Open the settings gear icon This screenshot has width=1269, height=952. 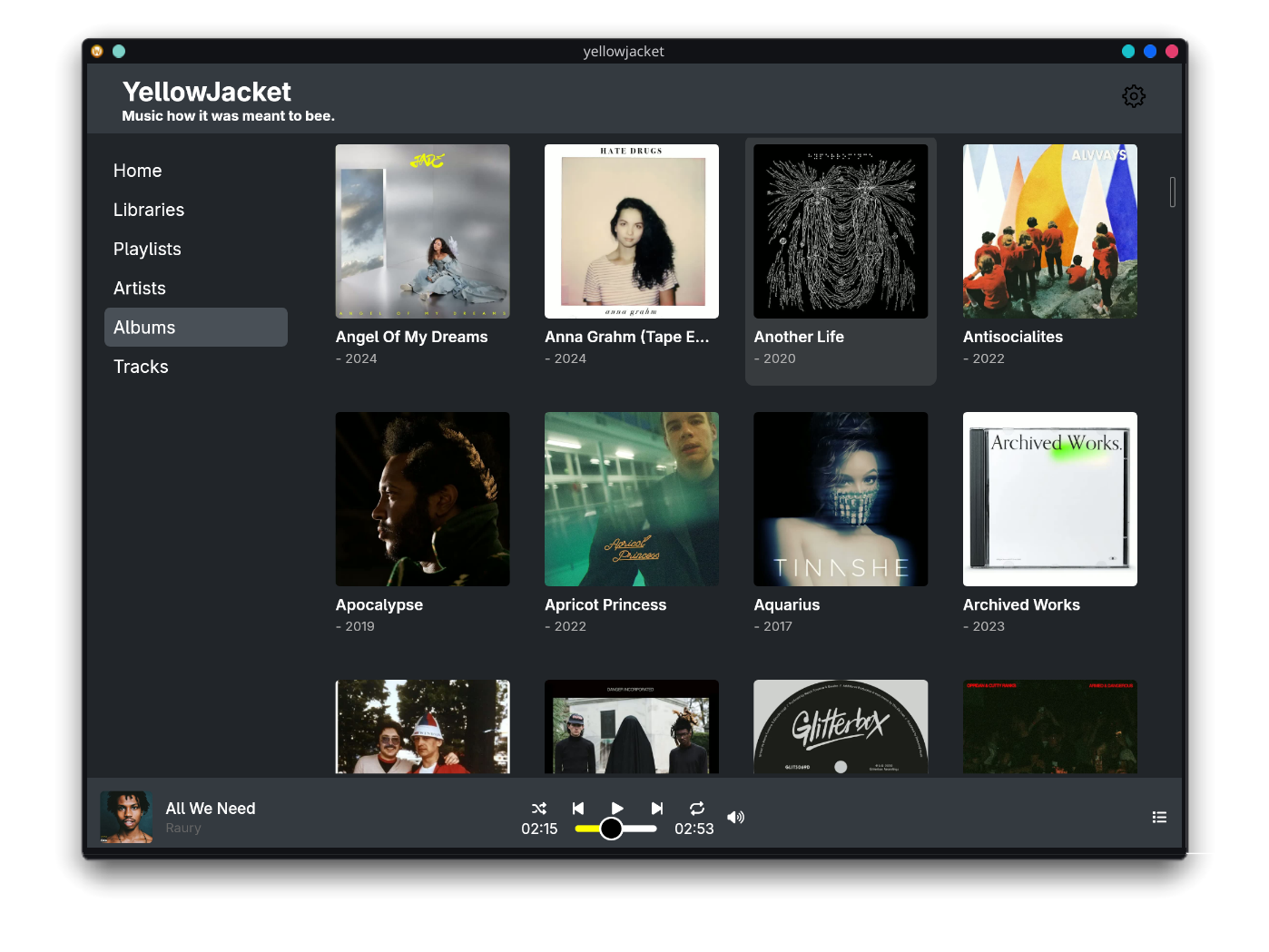click(x=1133, y=95)
